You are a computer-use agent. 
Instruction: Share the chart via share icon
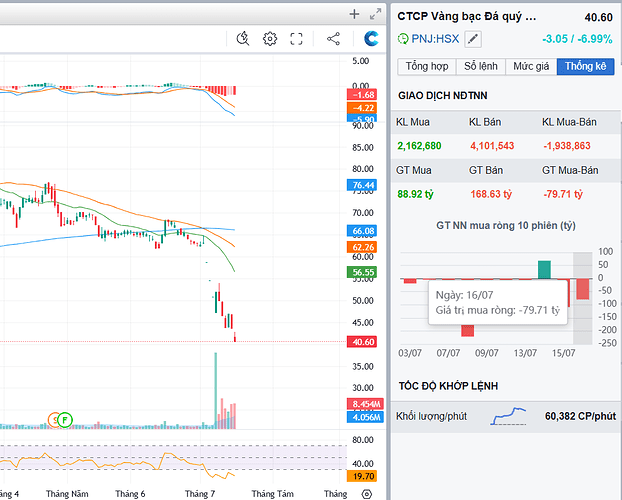pos(333,39)
